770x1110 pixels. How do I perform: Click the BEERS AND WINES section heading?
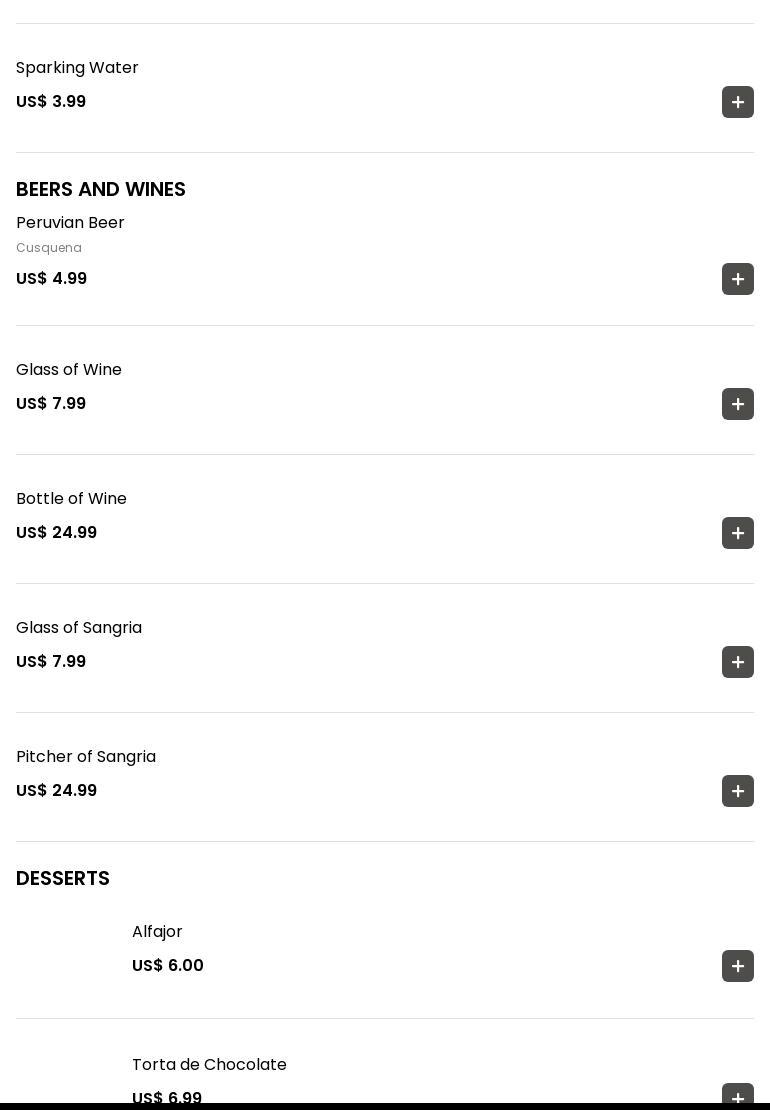click(101, 190)
